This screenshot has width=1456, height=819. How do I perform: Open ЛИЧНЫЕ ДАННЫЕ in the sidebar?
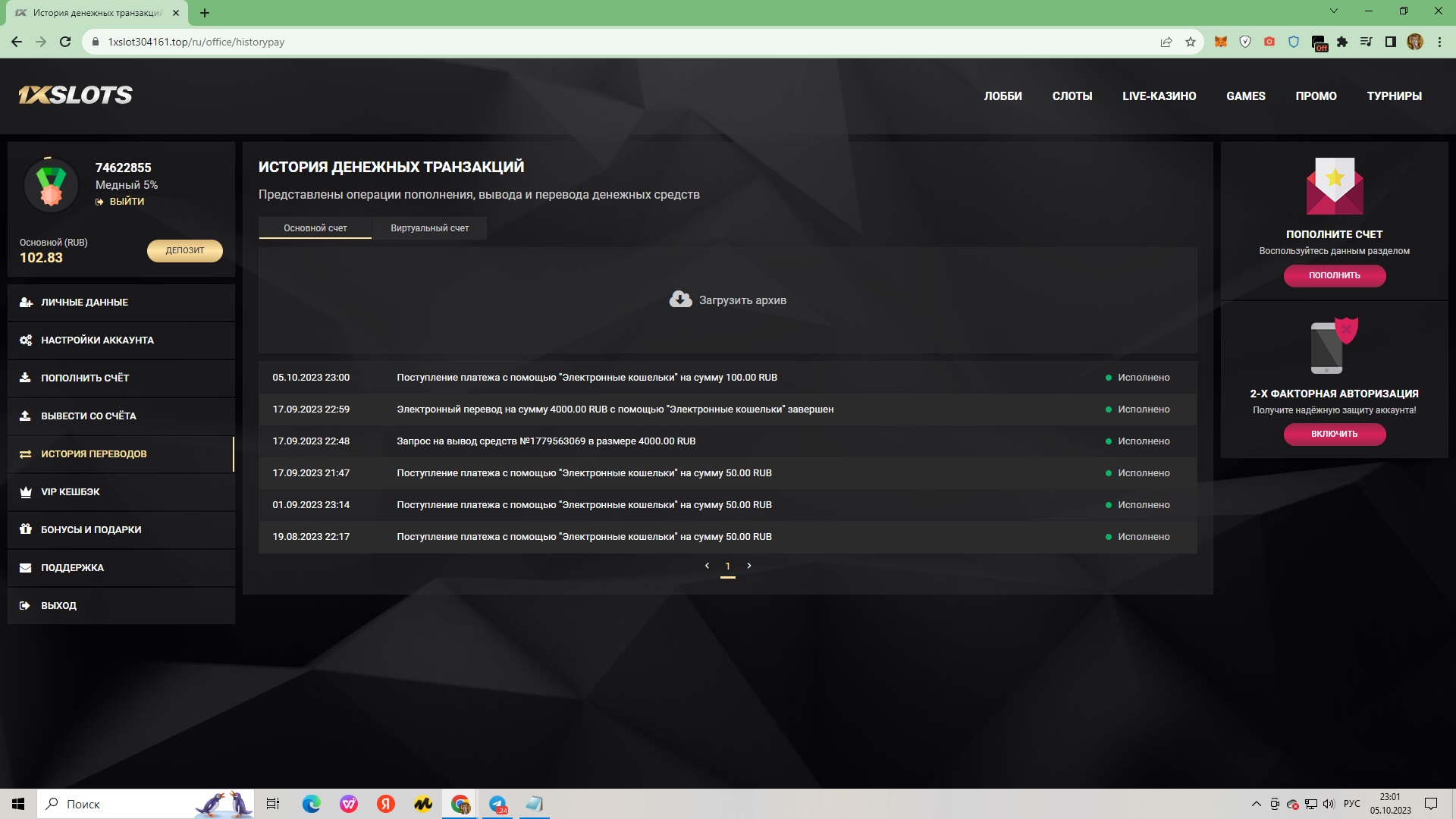pyautogui.click(x=121, y=303)
